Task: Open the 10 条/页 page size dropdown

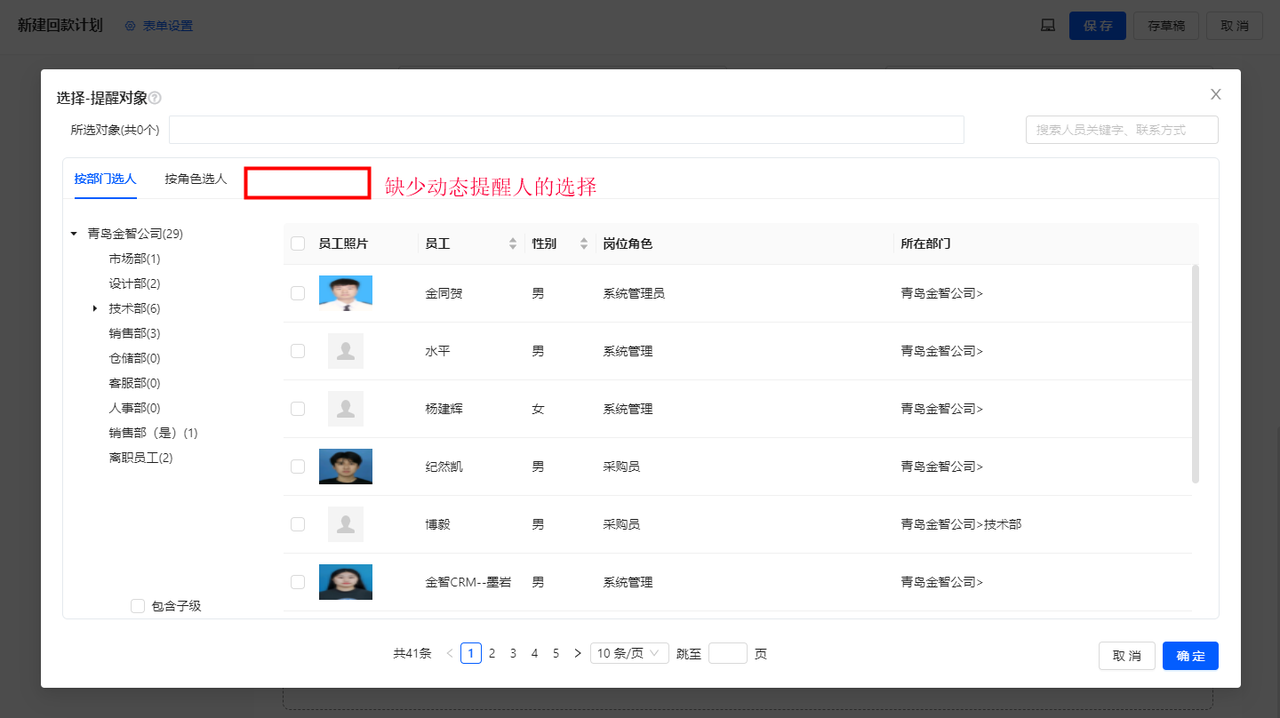Action: tap(628, 652)
